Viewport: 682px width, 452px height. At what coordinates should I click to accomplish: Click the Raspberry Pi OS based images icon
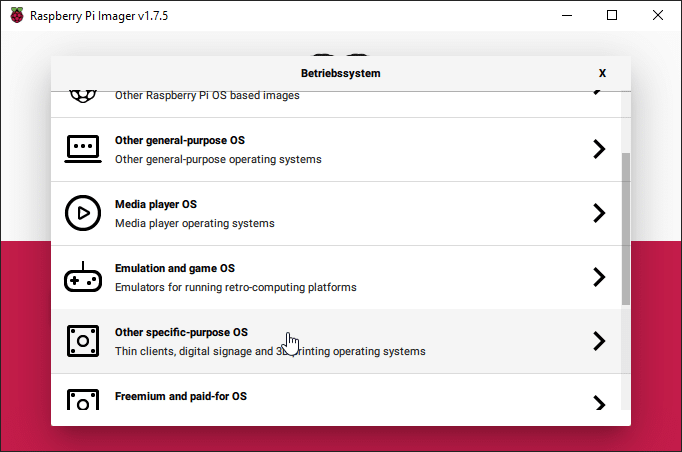pyautogui.click(x=82, y=96)
